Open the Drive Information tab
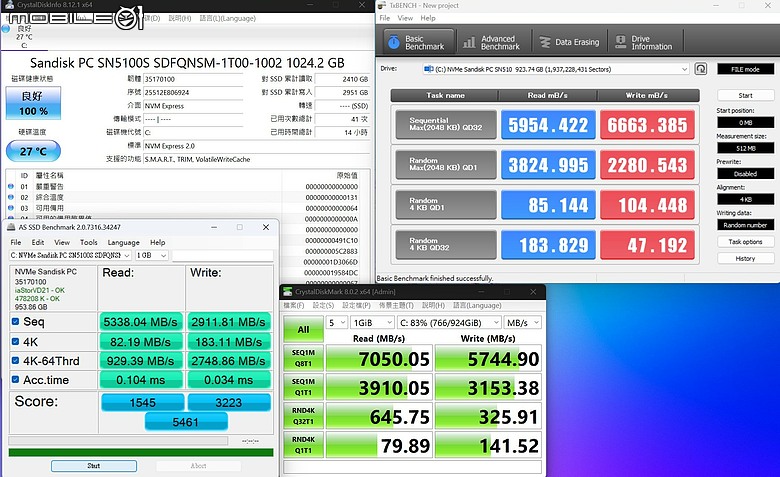The image size is (780, 477). (644, 42)
